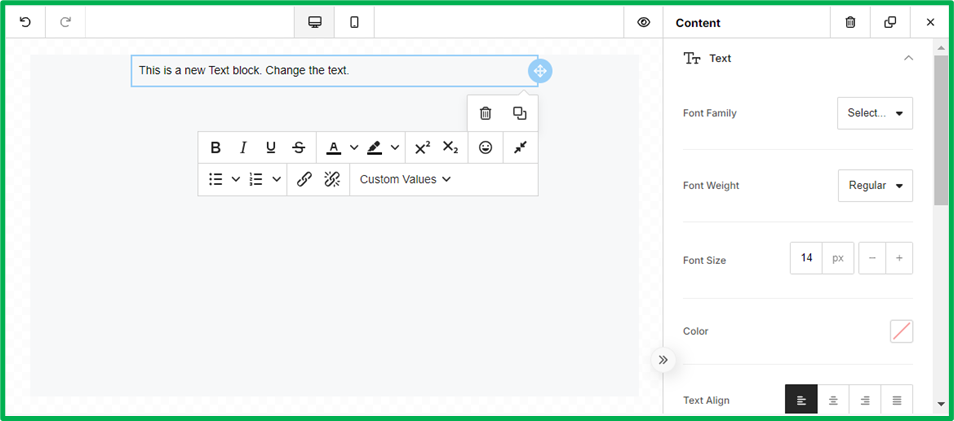Click the highlighter background color icon

coord(374,148)
